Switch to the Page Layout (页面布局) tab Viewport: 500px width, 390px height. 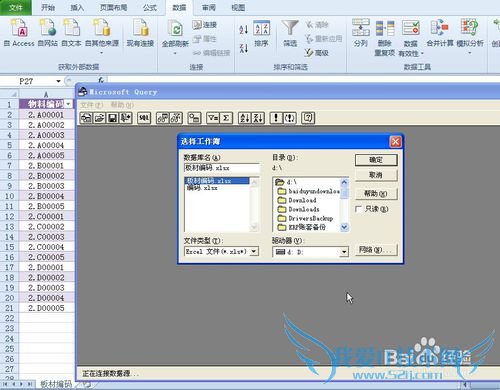113,7
